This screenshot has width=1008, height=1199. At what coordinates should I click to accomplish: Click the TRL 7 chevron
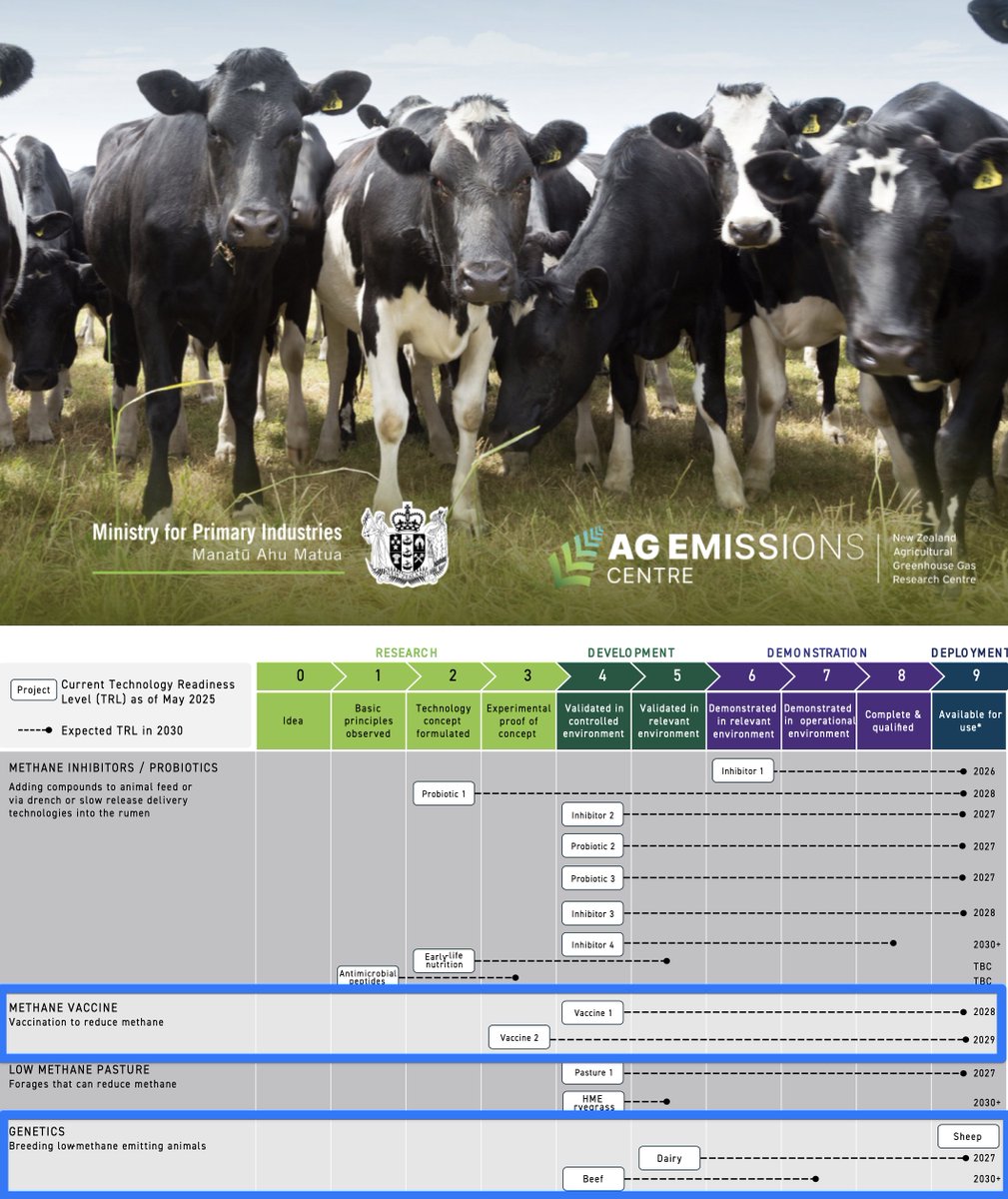click(x=826, y=676)
